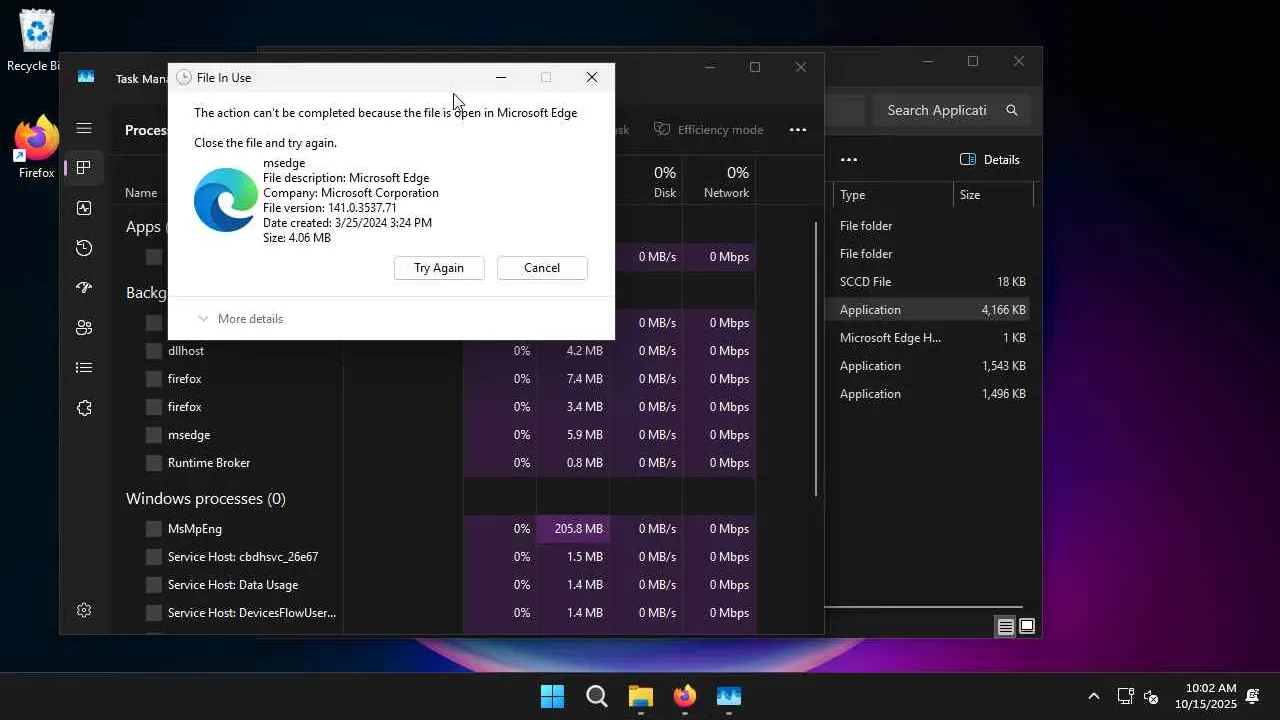
Task: Open Task Manager Settings gear
Action: pyautogui.click(x=84, y=610)
